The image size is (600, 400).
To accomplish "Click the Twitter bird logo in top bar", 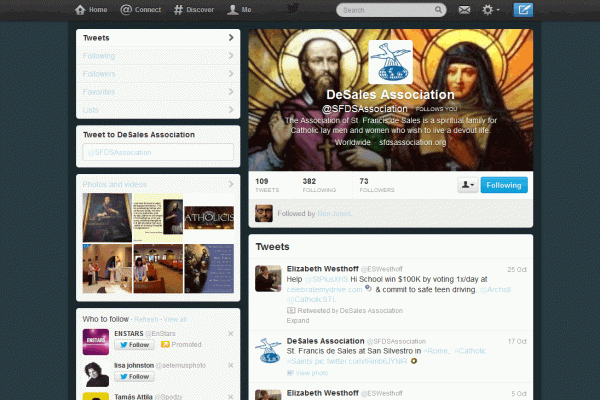I will [293, 8].
